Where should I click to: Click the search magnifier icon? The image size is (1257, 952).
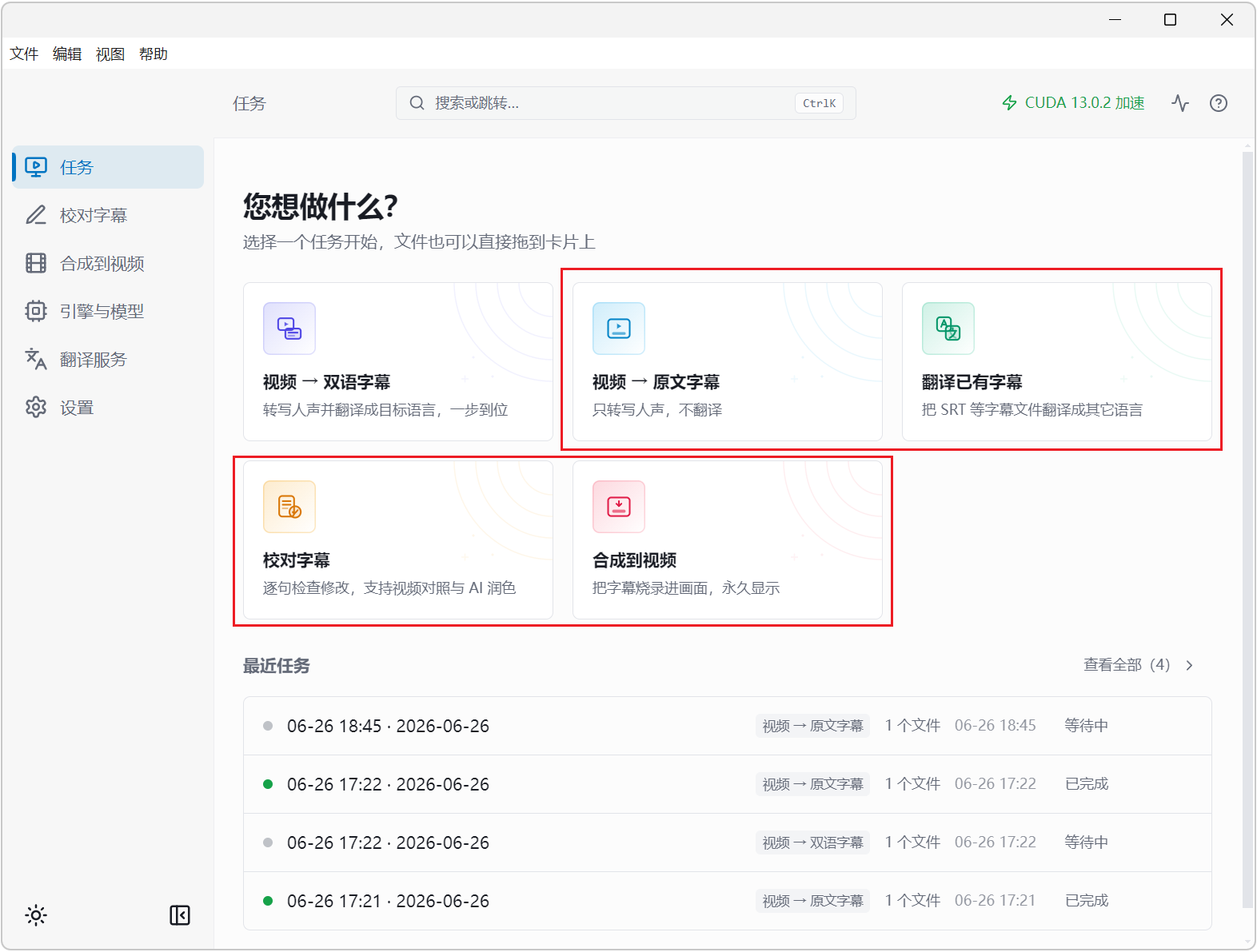point(417,103)
